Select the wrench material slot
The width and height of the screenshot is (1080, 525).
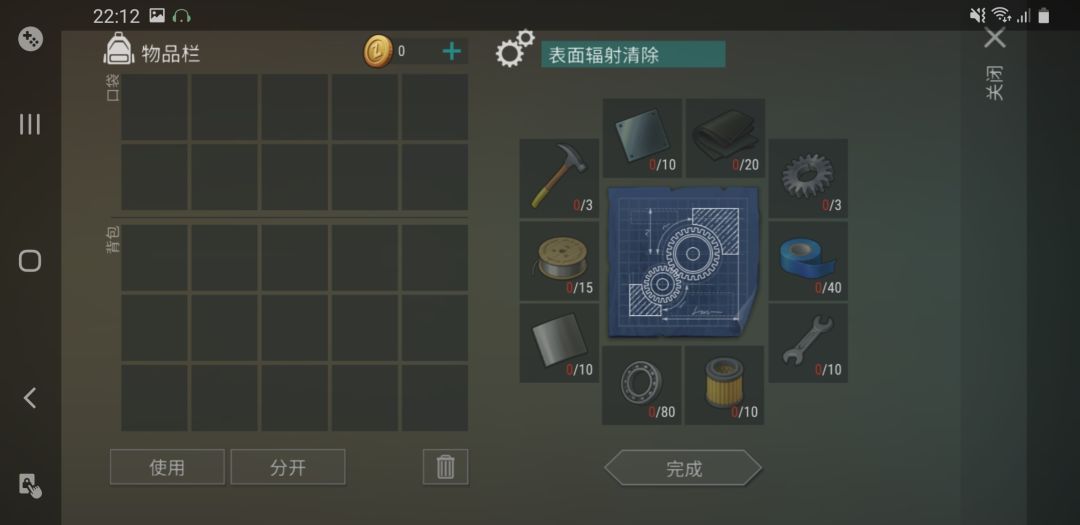click(x=808, y=343)
